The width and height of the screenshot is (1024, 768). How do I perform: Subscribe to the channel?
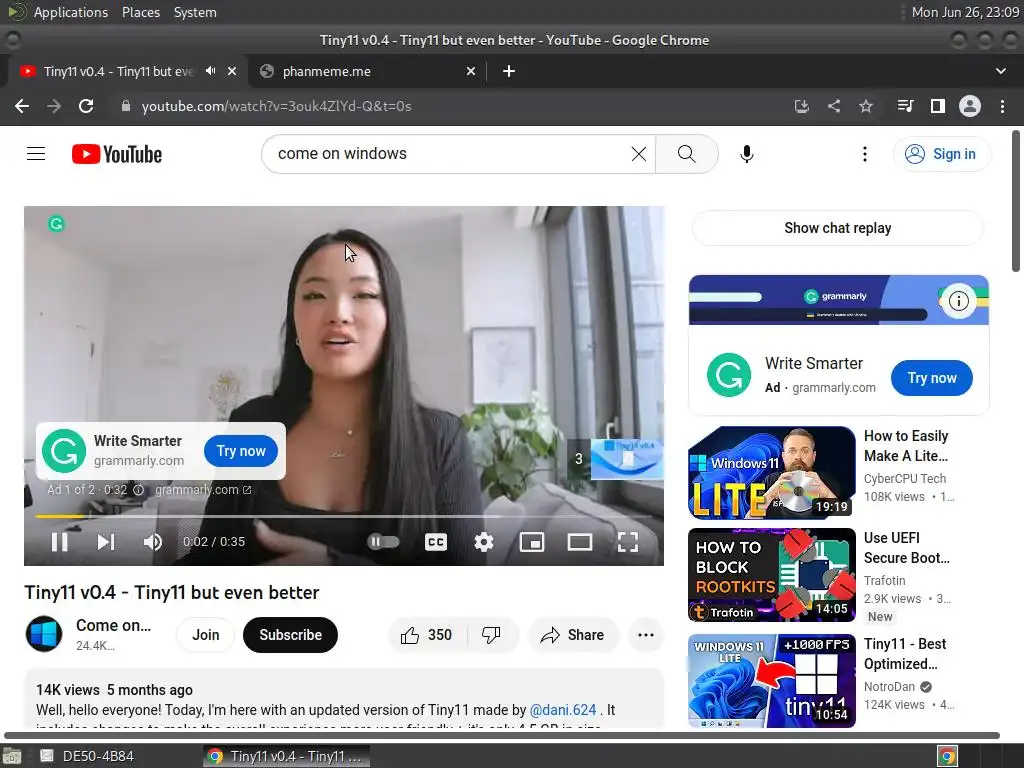290,635
